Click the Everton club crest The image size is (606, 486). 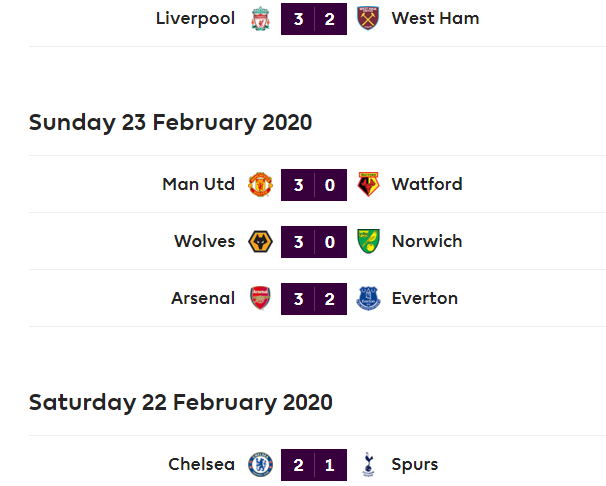[x=368, y=299]
